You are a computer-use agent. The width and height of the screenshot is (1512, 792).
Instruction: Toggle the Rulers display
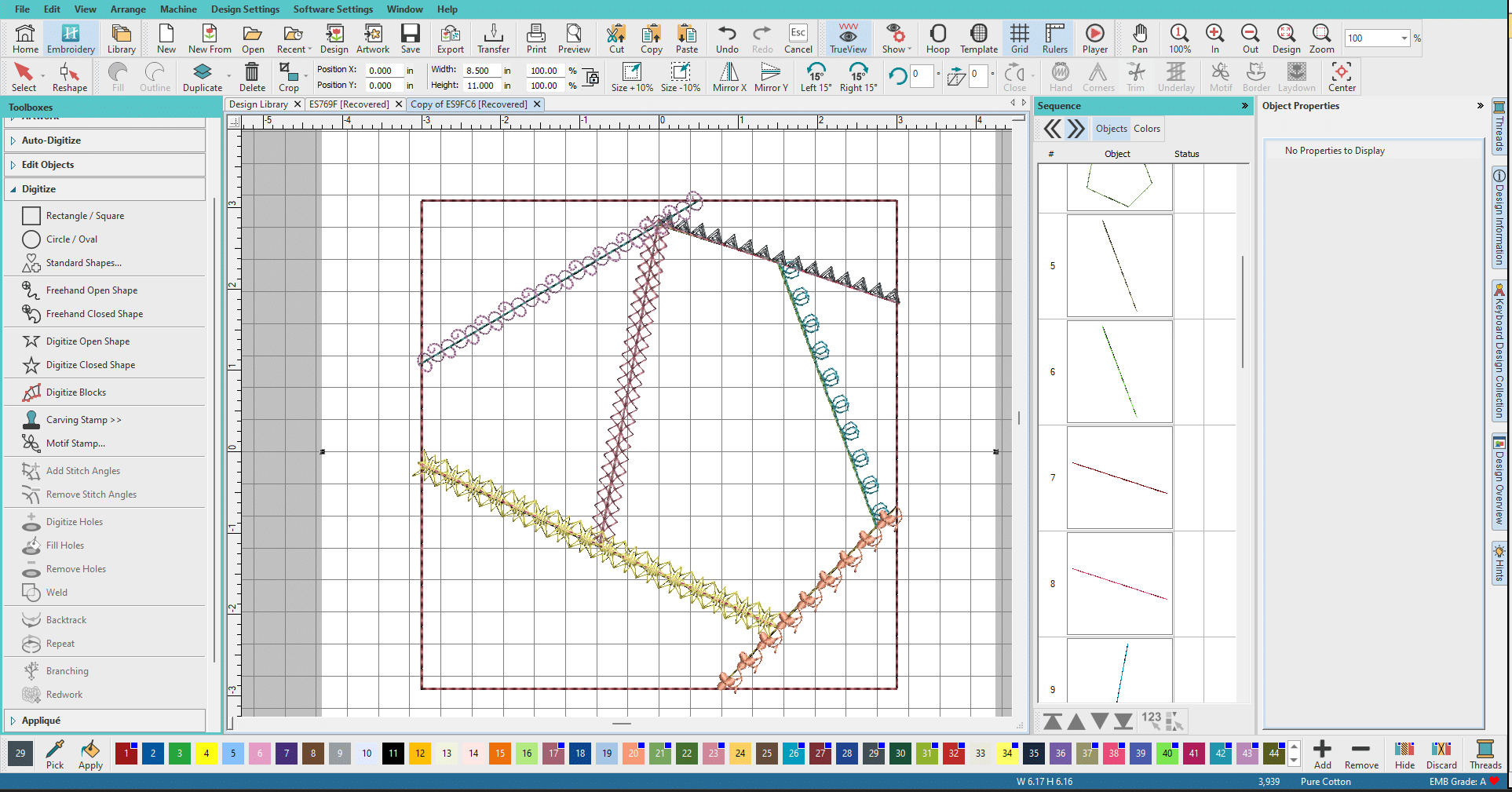click(x=1055, y=38)
